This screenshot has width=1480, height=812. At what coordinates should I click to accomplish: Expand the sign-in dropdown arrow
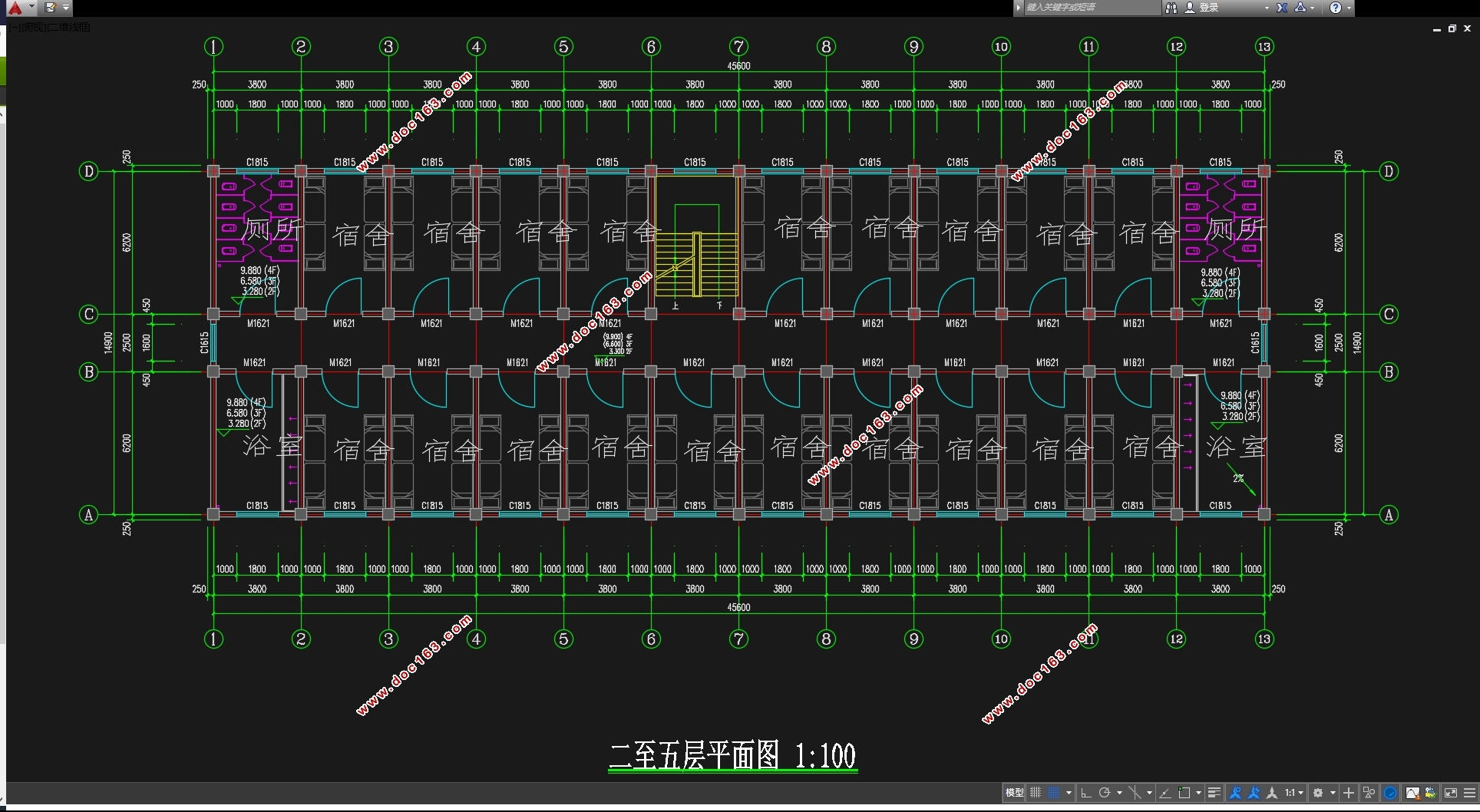[x=1267, y=8]
